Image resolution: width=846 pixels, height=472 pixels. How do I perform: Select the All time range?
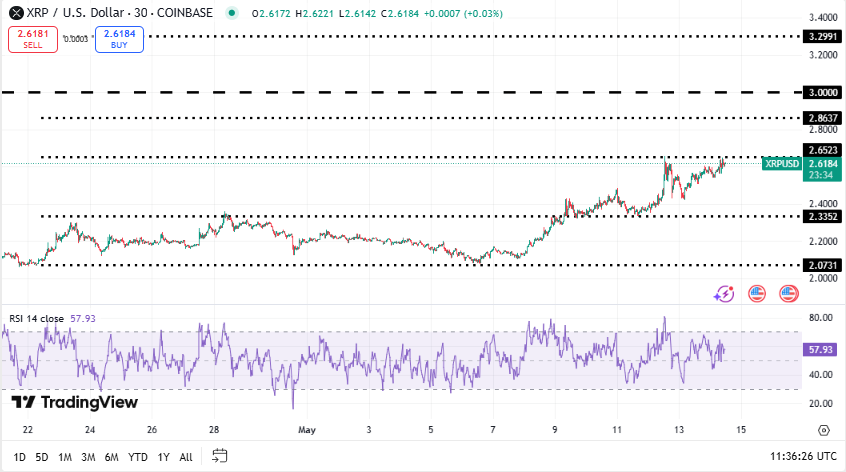pos(186,457)
